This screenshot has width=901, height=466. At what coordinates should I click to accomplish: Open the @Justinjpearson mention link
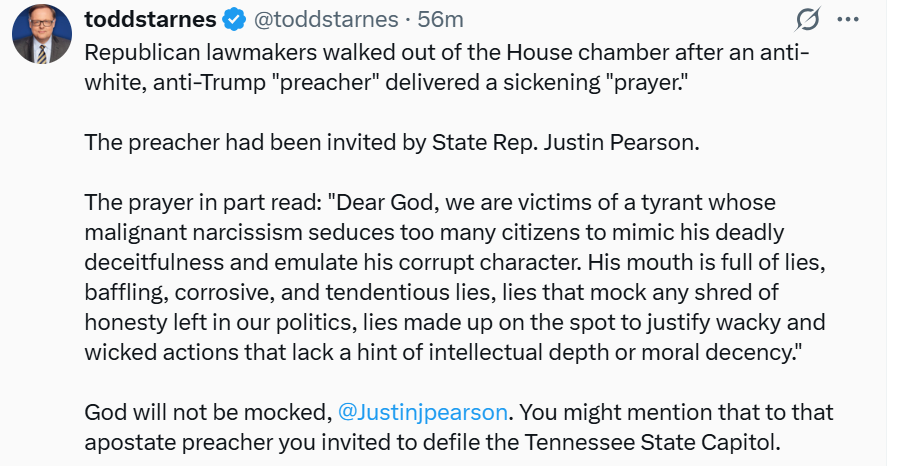[x=424, y=412]
